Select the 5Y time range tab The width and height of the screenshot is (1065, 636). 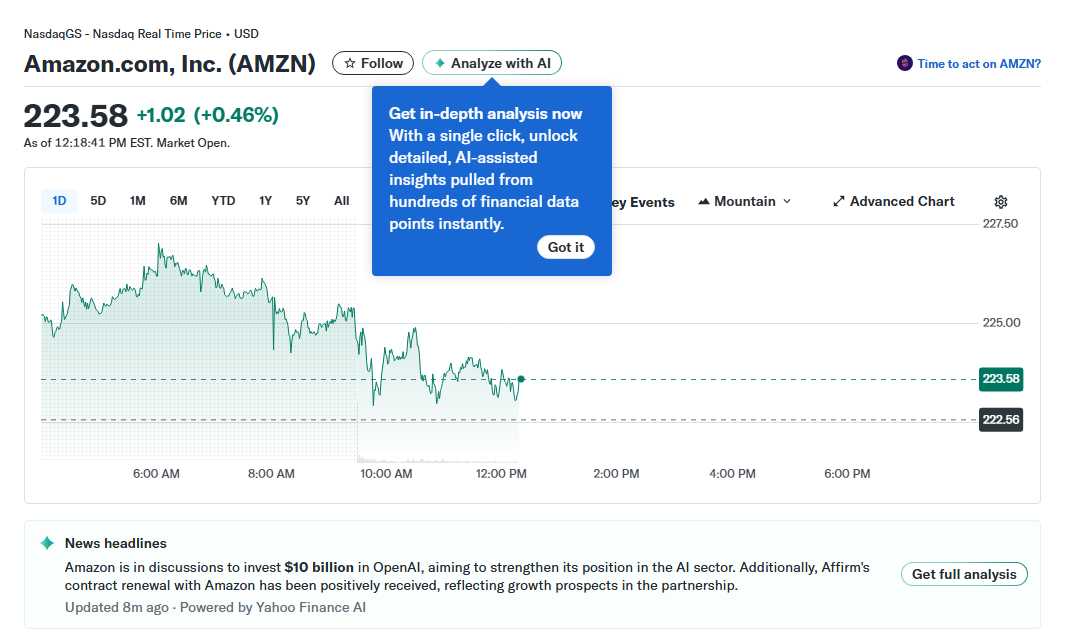(302, 200)
